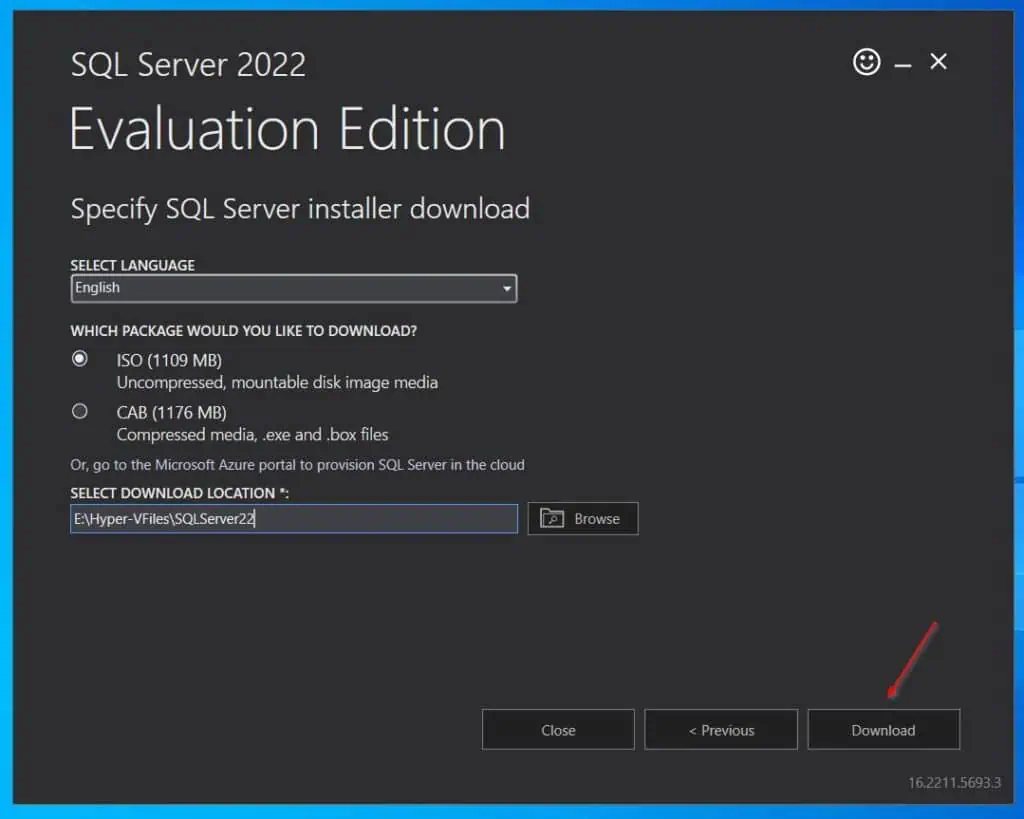
Task: Close the installer with the X icon
Action: [938, 61]
